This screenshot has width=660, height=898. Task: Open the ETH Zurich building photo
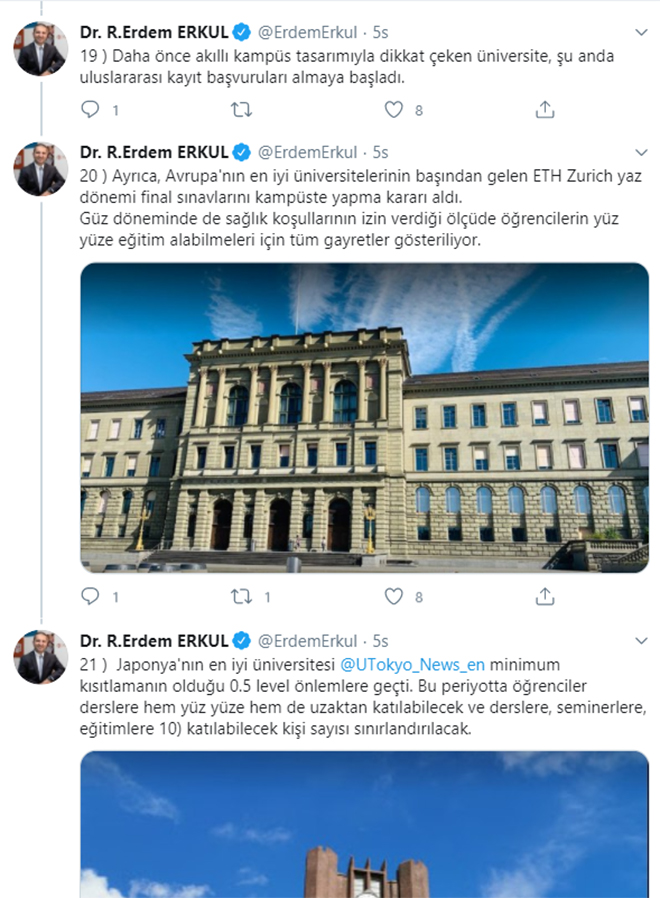(364, 418)
